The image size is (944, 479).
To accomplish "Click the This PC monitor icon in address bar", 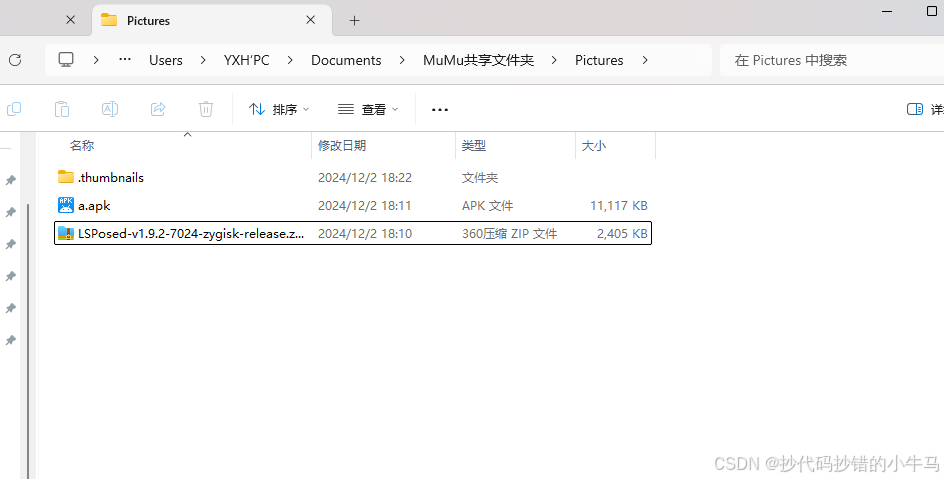I will click(x=66, y=60).
